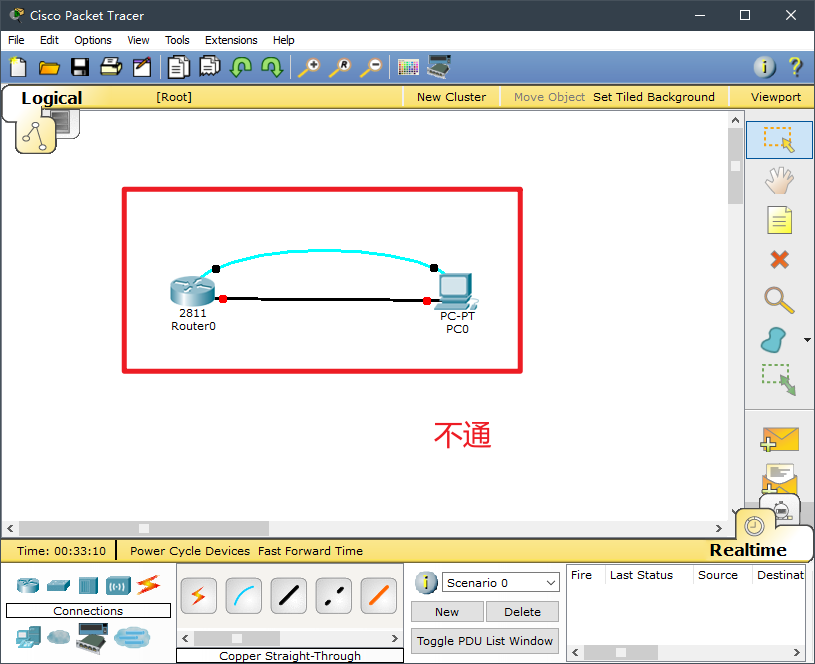The image size is (815, 664).
Task: Open the Extensions menu
Action: tap(231, 40)
